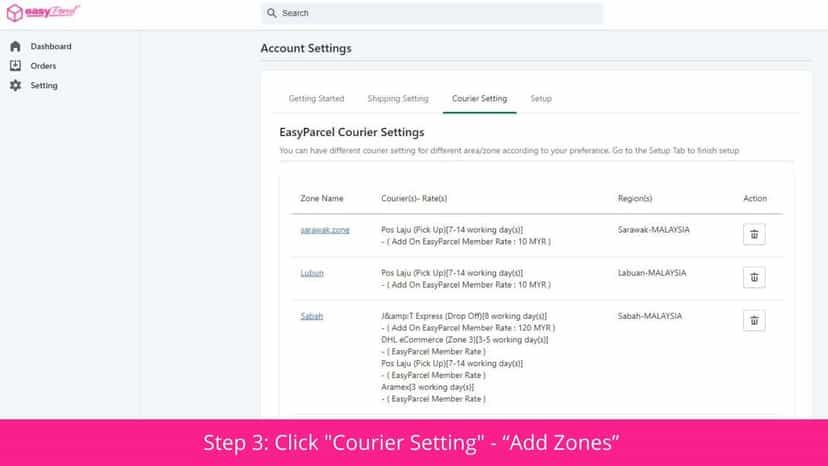Delete the sarawak zone row
Image resolution: width=828 pixels, height=466 pixels.
754,235
